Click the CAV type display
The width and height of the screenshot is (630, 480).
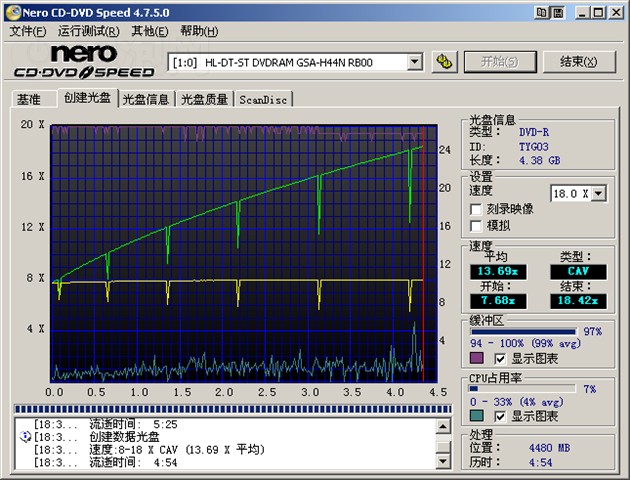tap(578, 272)
